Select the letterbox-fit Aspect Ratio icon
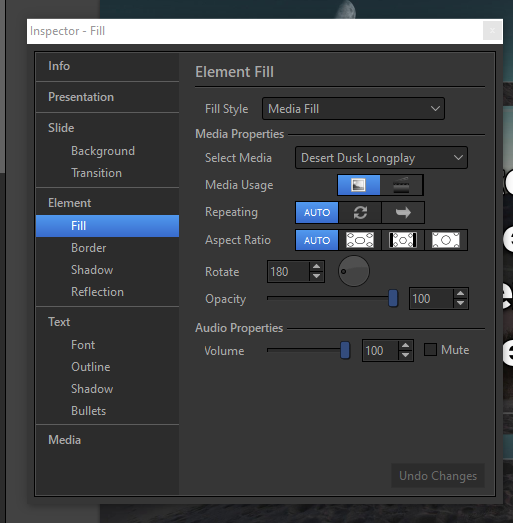The height and width of the screenshot is (523, 513). [x=403, y=240]
